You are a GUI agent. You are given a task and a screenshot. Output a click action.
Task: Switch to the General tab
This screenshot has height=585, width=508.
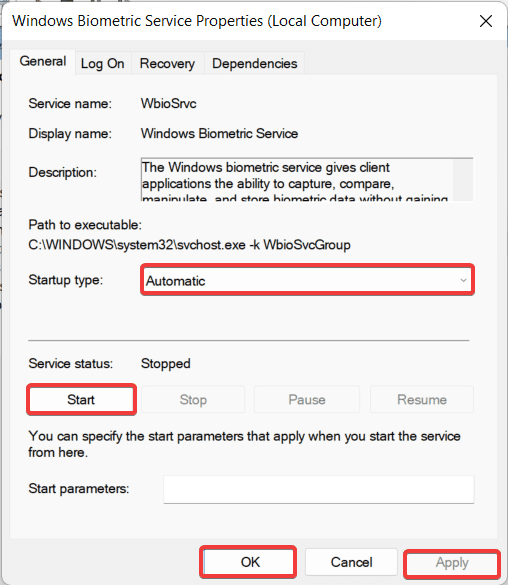click(43, 62)
